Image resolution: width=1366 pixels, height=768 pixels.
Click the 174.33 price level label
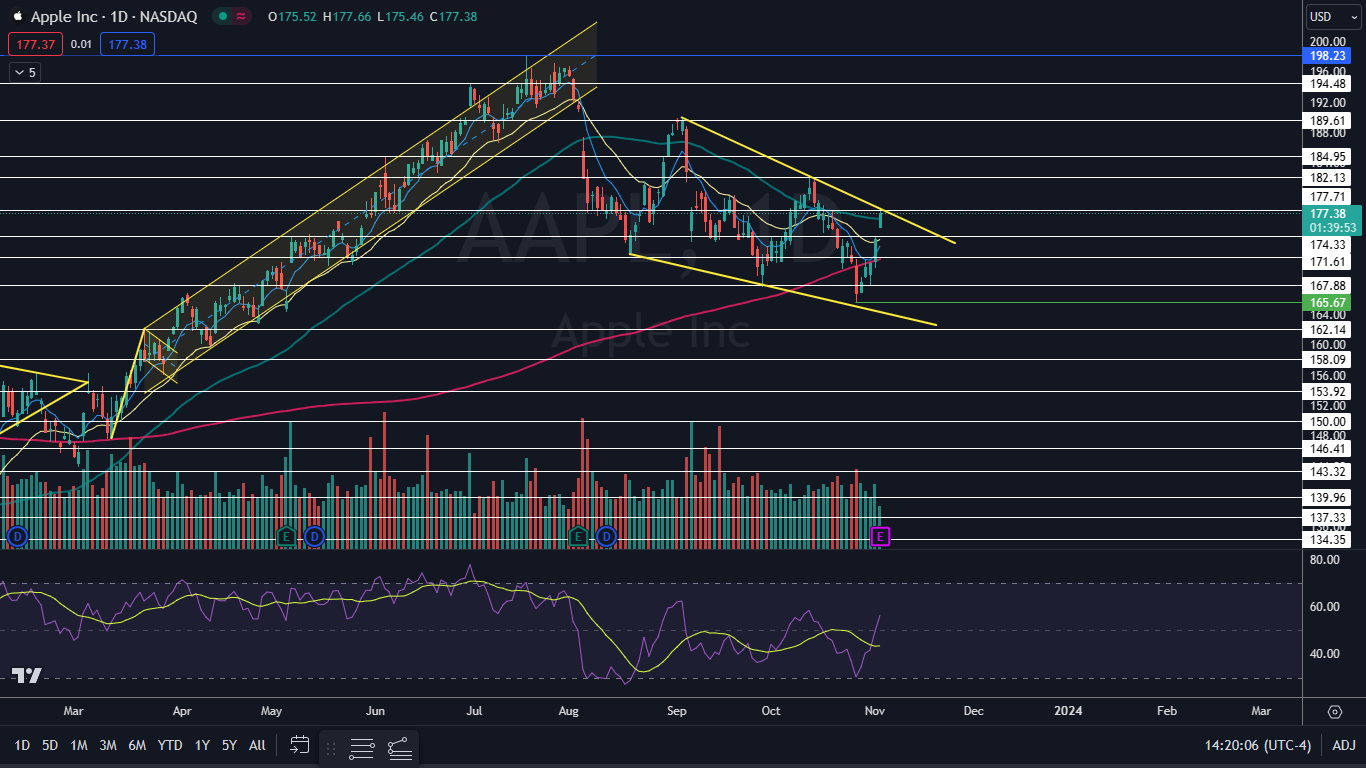coord(1328,245)
